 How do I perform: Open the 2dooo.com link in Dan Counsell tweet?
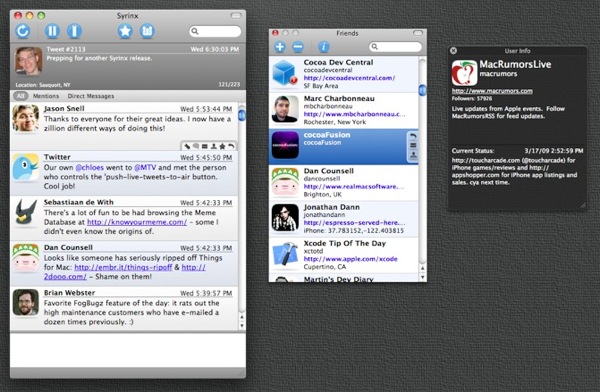65,276
